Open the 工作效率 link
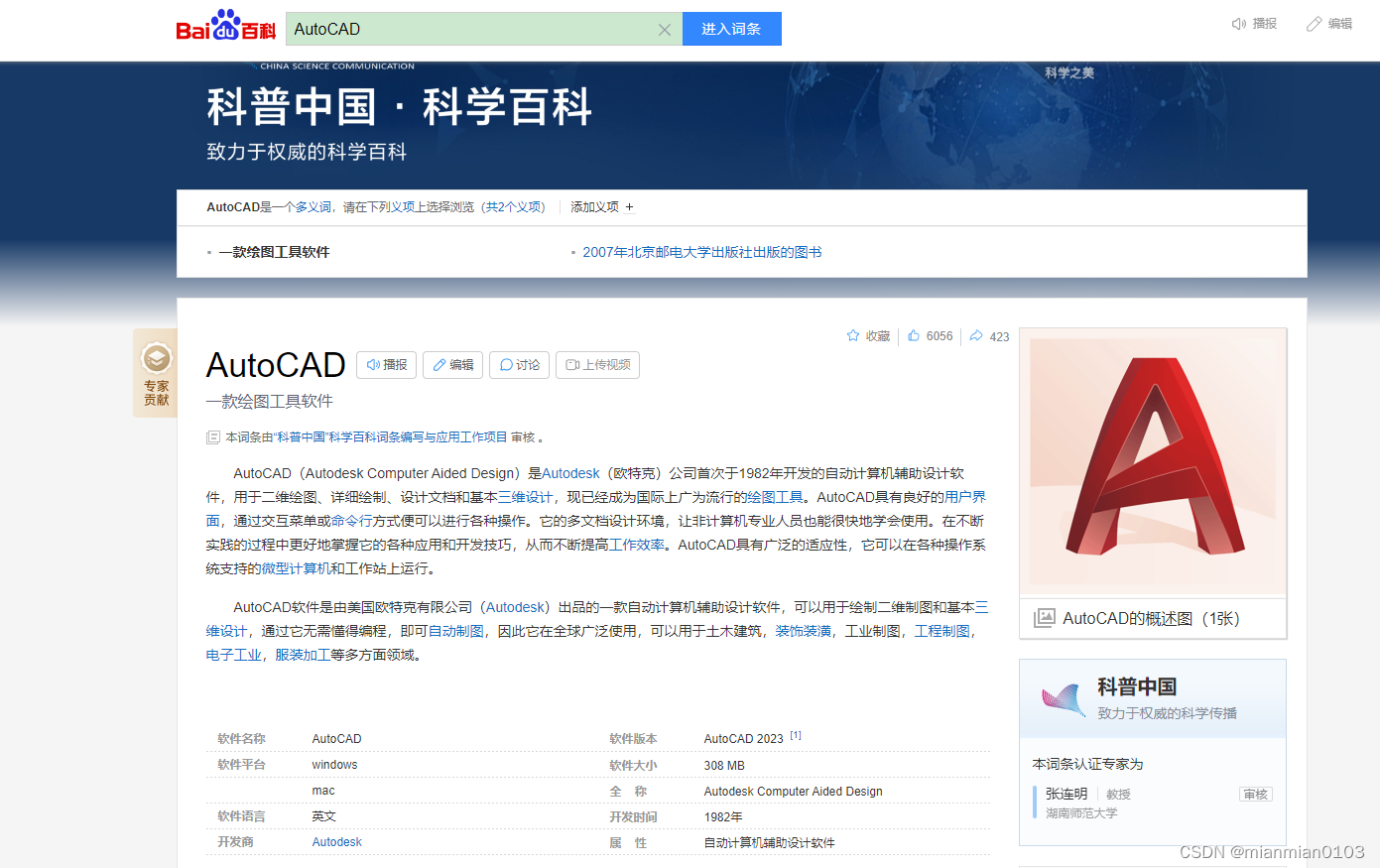 pos(637,546)
